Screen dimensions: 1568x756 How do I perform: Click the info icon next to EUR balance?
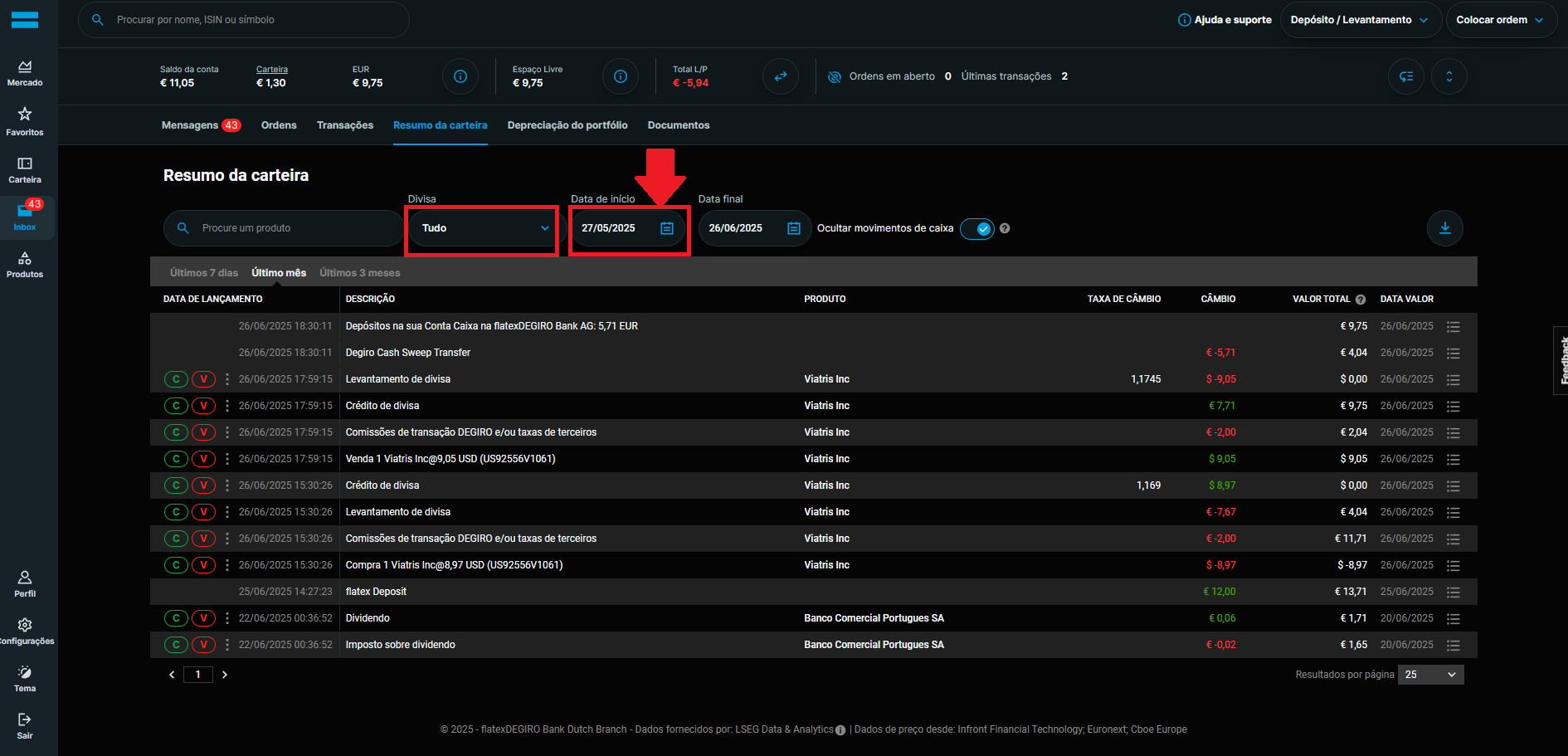tap(460, 76)
